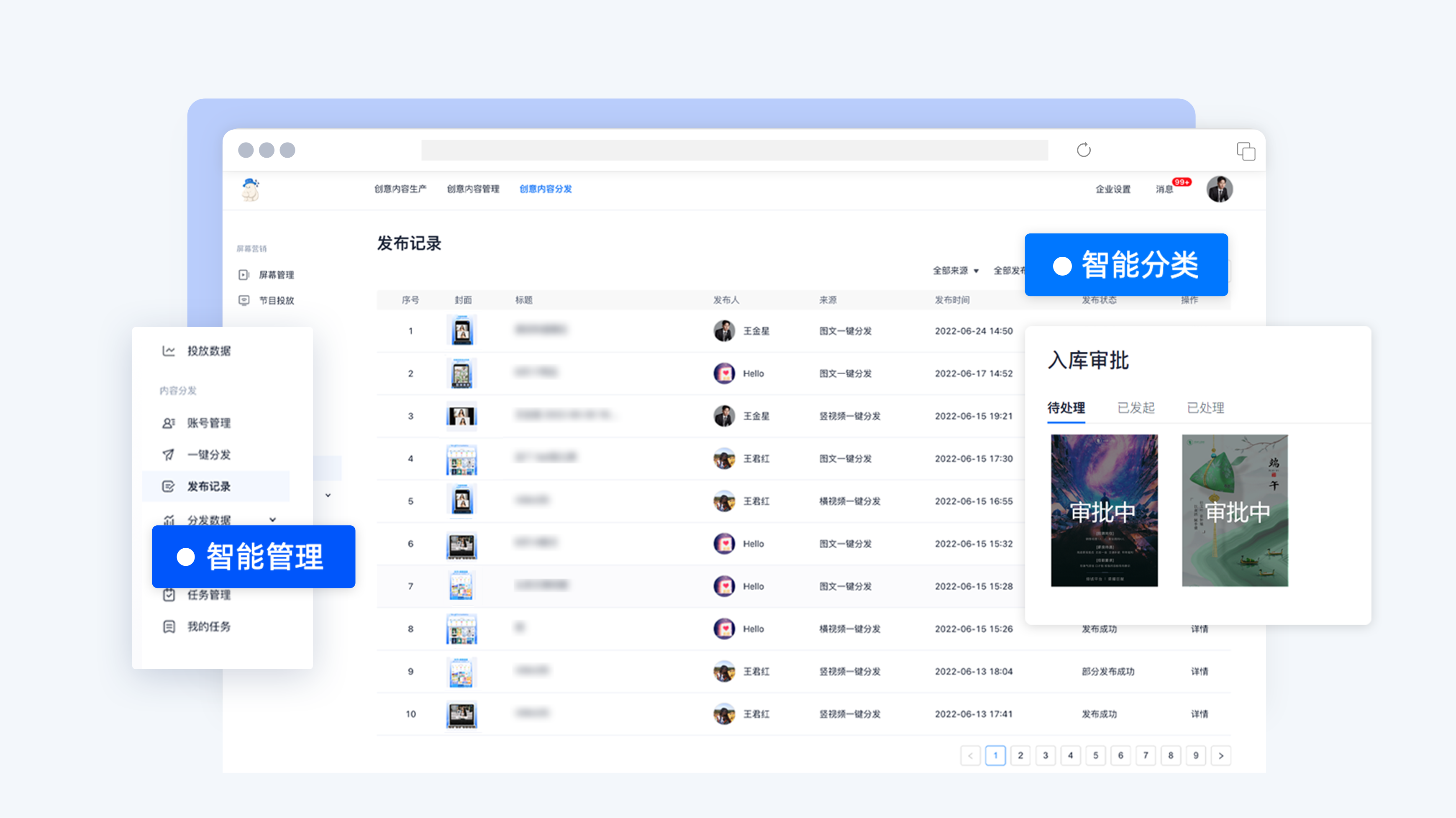
Task: Open 屏幕管理 from the sidebar
Action: click(x=276, y=275)
